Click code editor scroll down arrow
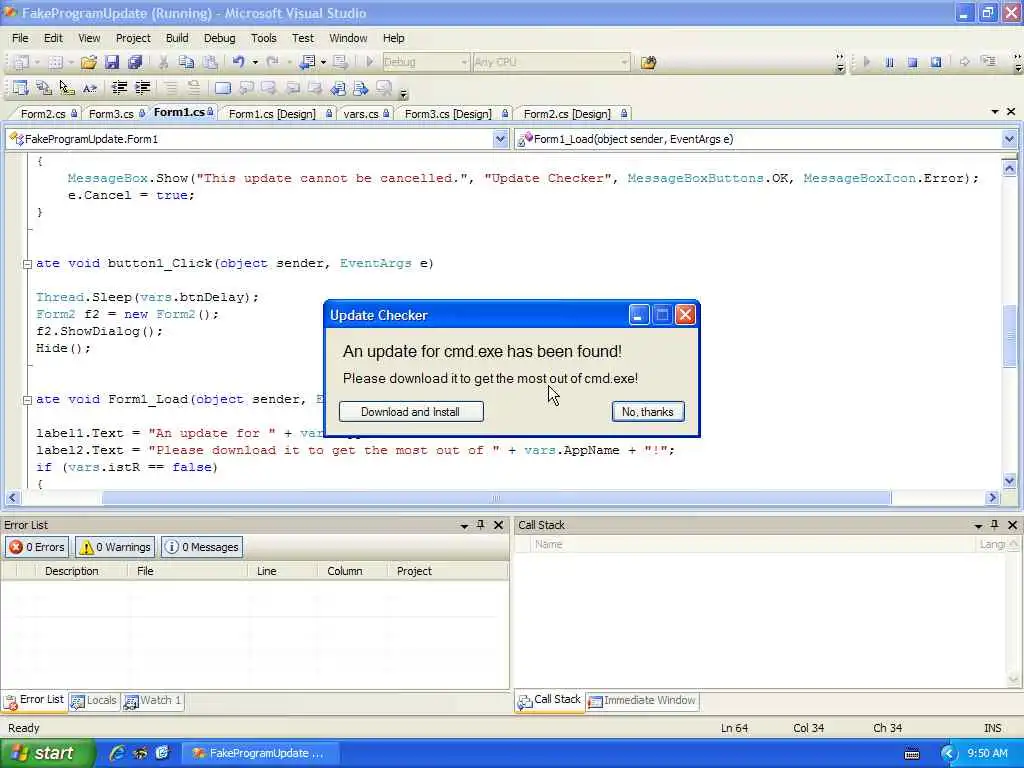The image size is (1024, 768). coord(1010,481)
